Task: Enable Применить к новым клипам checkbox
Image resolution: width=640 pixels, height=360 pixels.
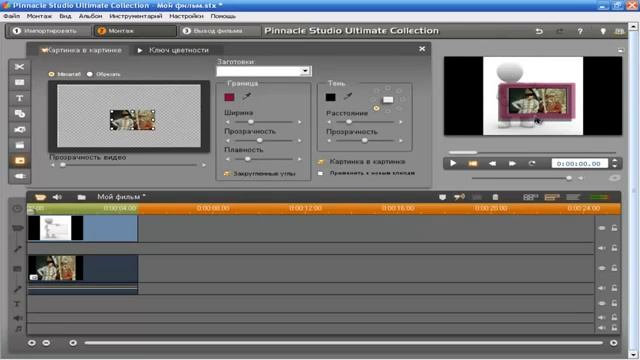Action: coord(320,173)
